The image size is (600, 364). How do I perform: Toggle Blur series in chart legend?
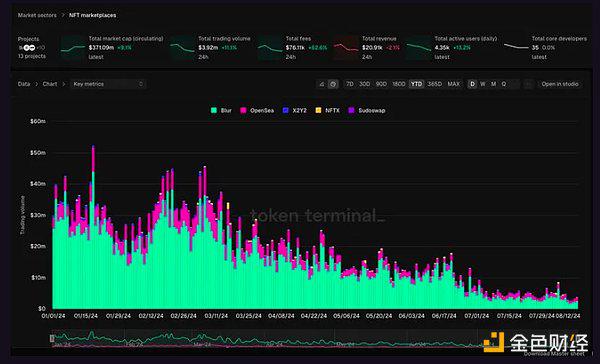[221, 111]
